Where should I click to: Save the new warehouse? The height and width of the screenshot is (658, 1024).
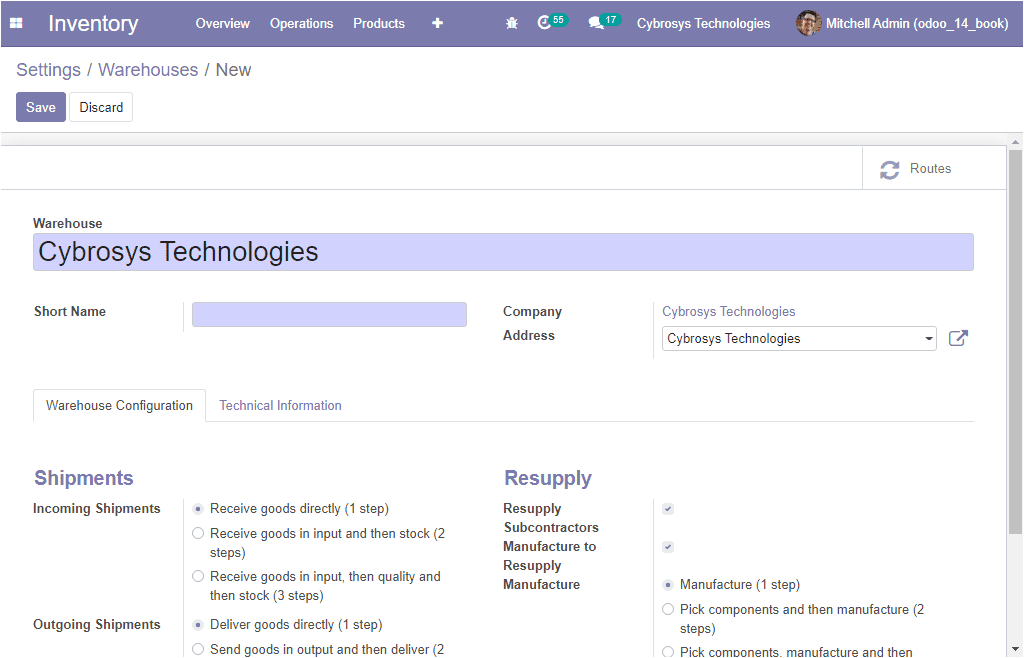pyautogui.click(x=40, y=107)
